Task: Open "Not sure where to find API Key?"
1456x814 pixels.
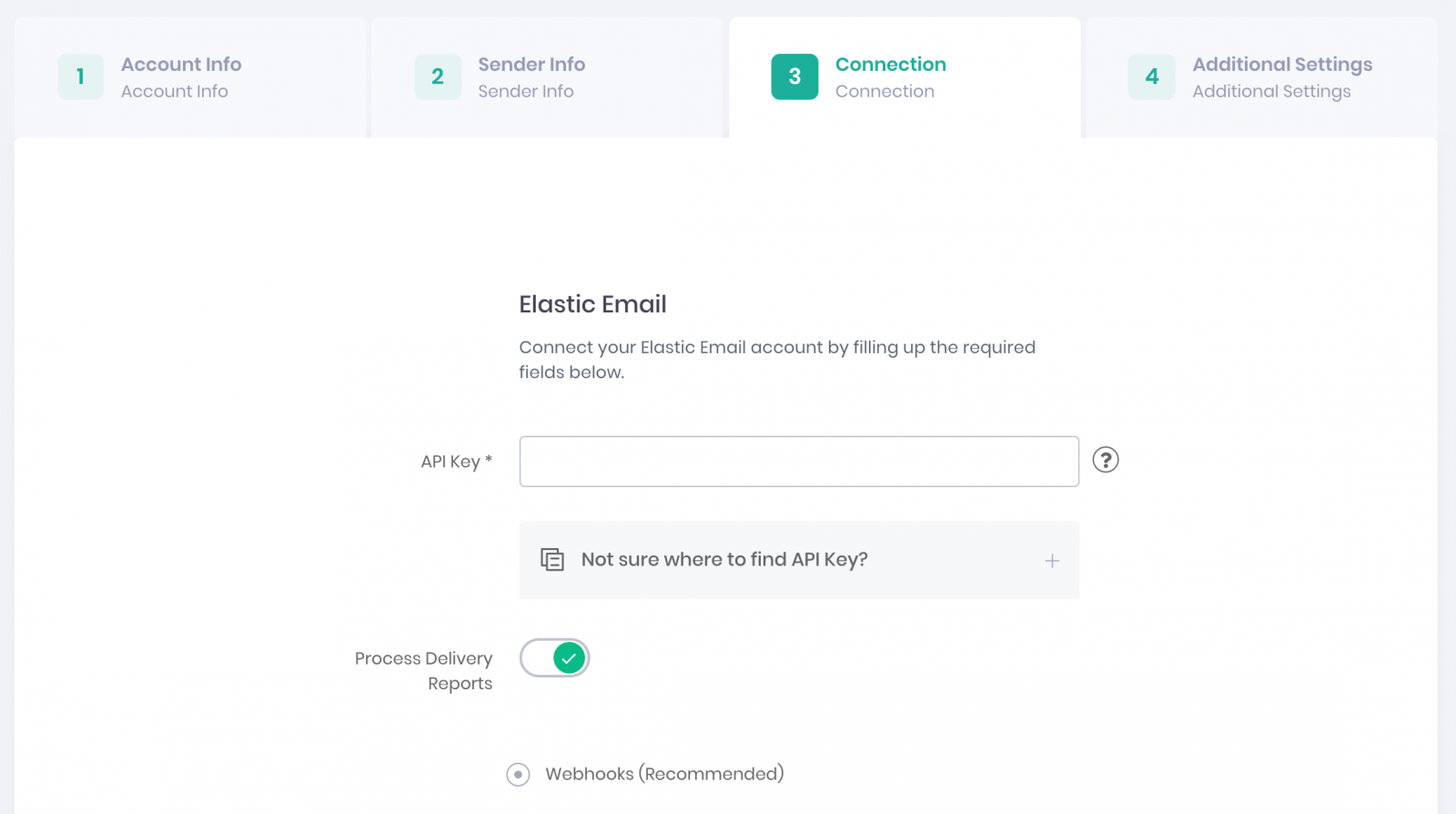Action: 724,559
